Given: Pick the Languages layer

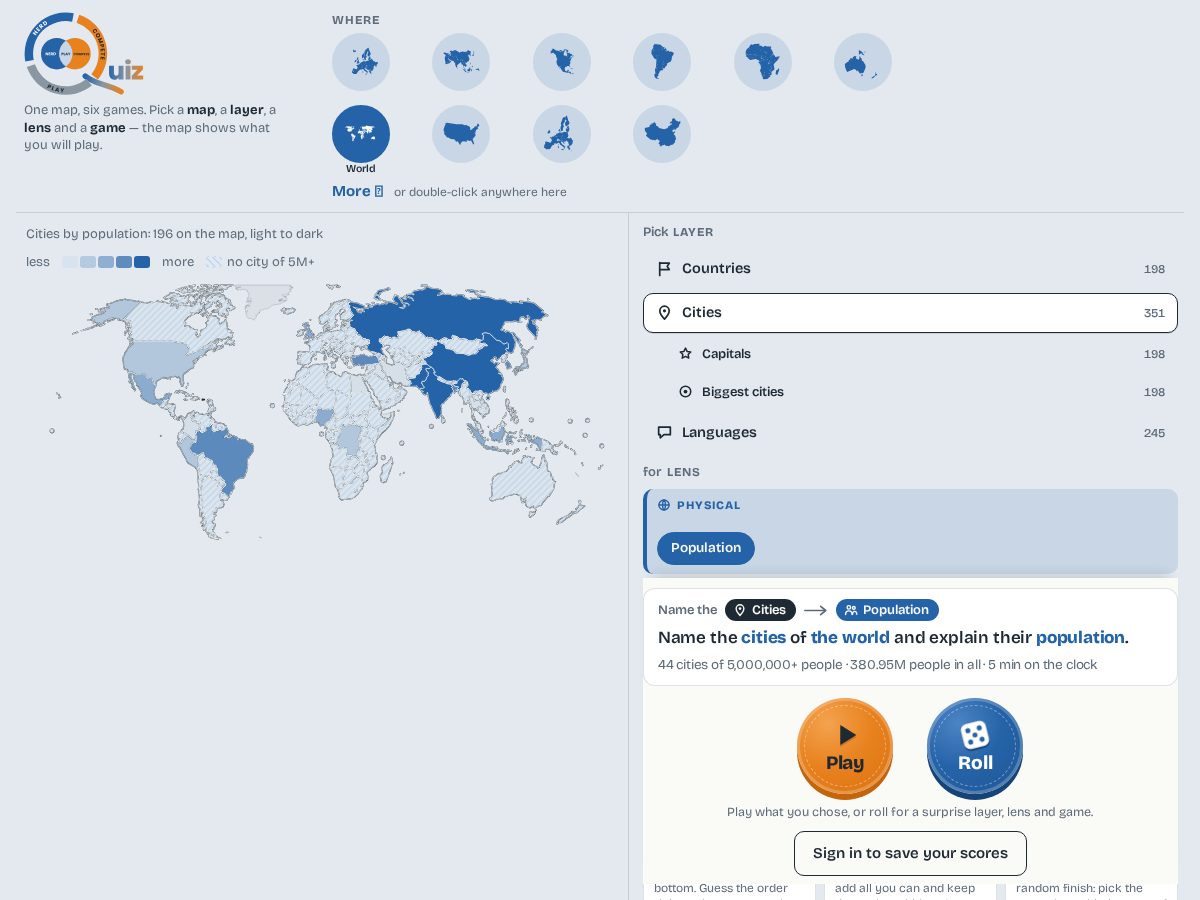Looking at the screenshot, I should pyautogui.click(x=910, y=433).
